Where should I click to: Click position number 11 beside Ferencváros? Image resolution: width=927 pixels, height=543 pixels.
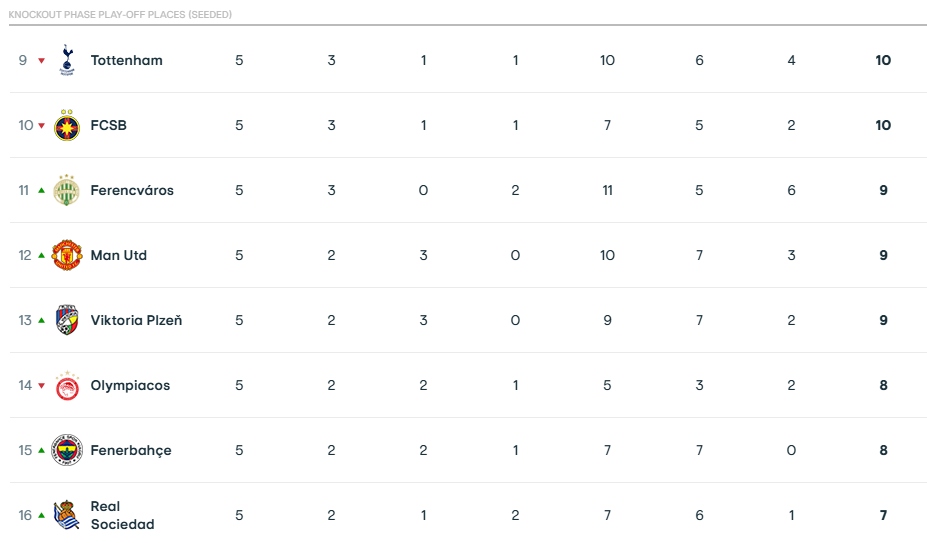coord(24,190)
